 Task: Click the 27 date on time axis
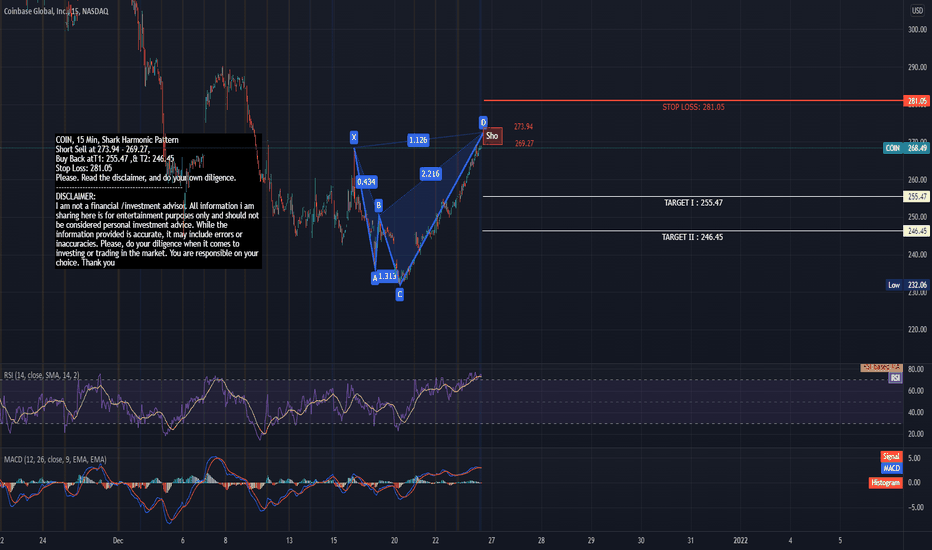point(491,540)
